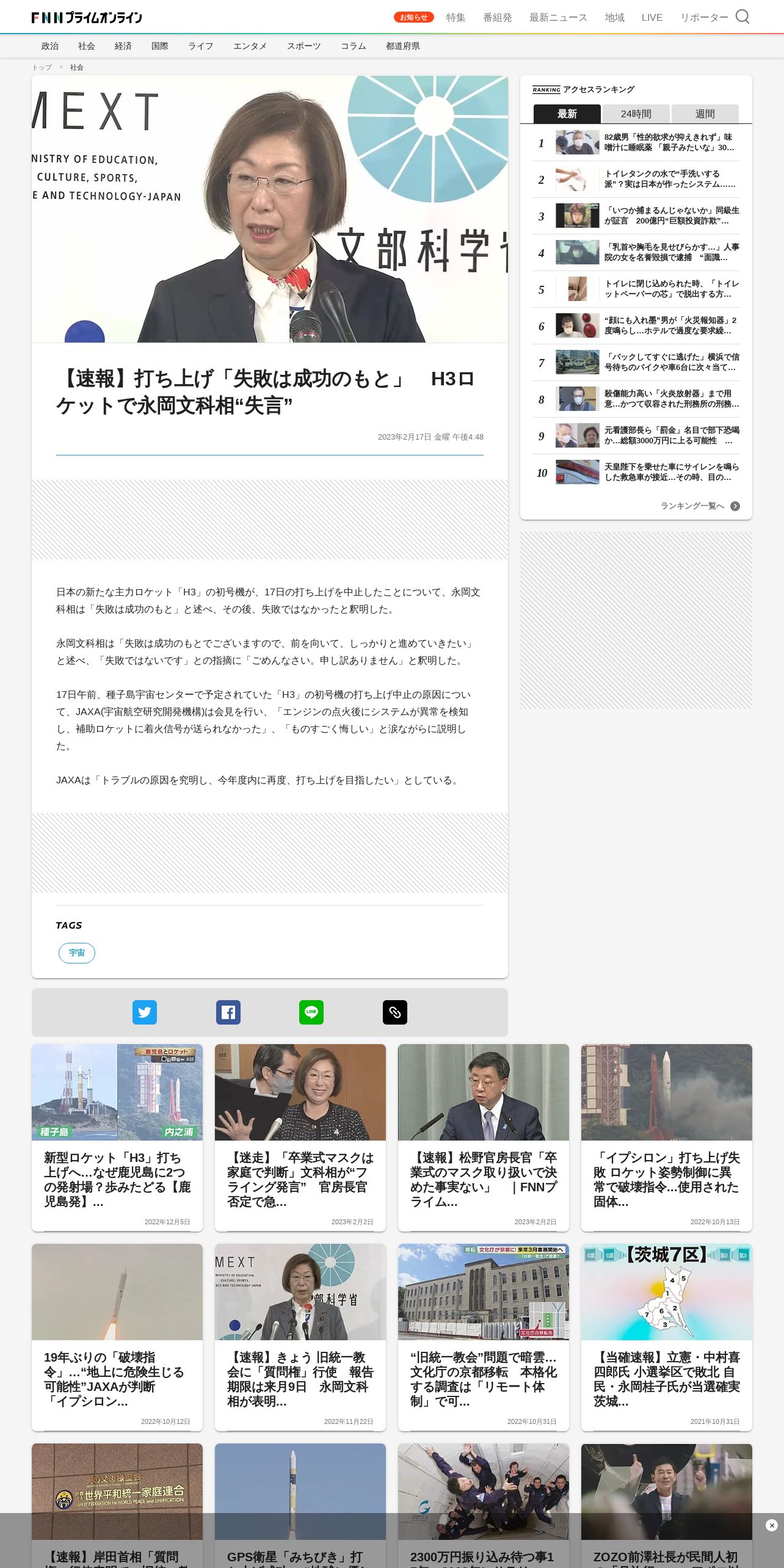Click thumbnail of ZOZO前澤社長 article

pos(667,1492)
